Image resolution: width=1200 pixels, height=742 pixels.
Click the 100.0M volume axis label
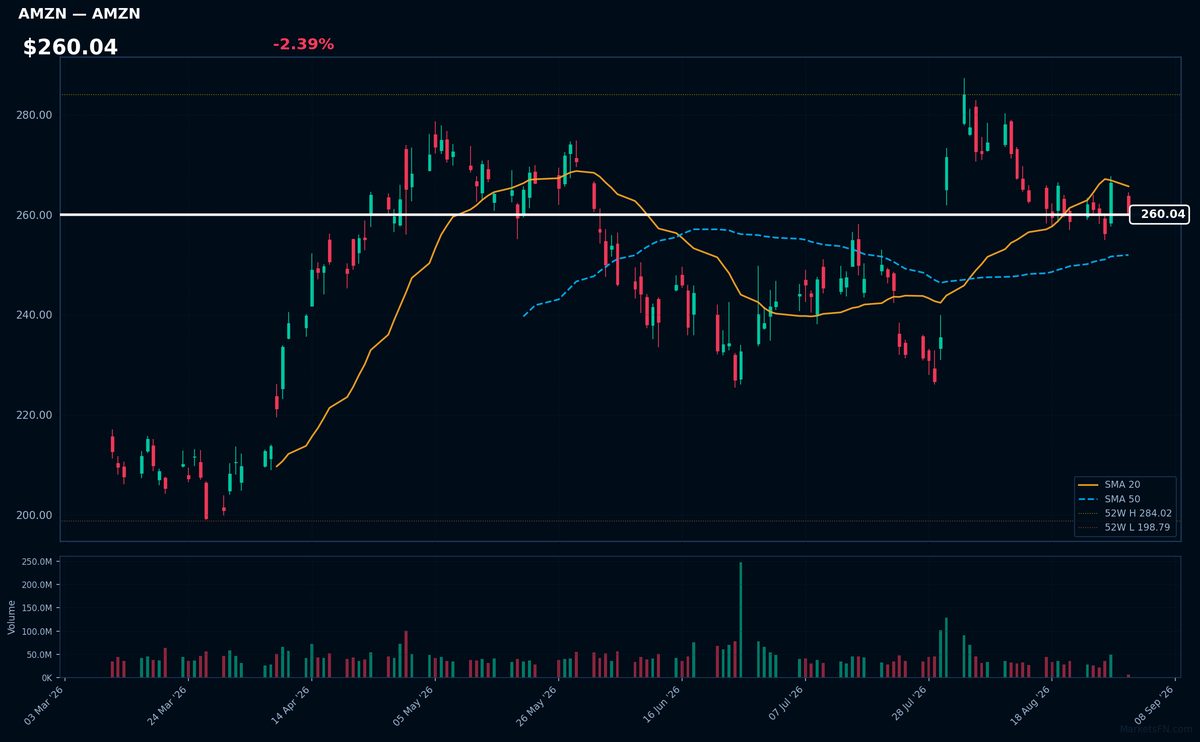pos(36,632)
